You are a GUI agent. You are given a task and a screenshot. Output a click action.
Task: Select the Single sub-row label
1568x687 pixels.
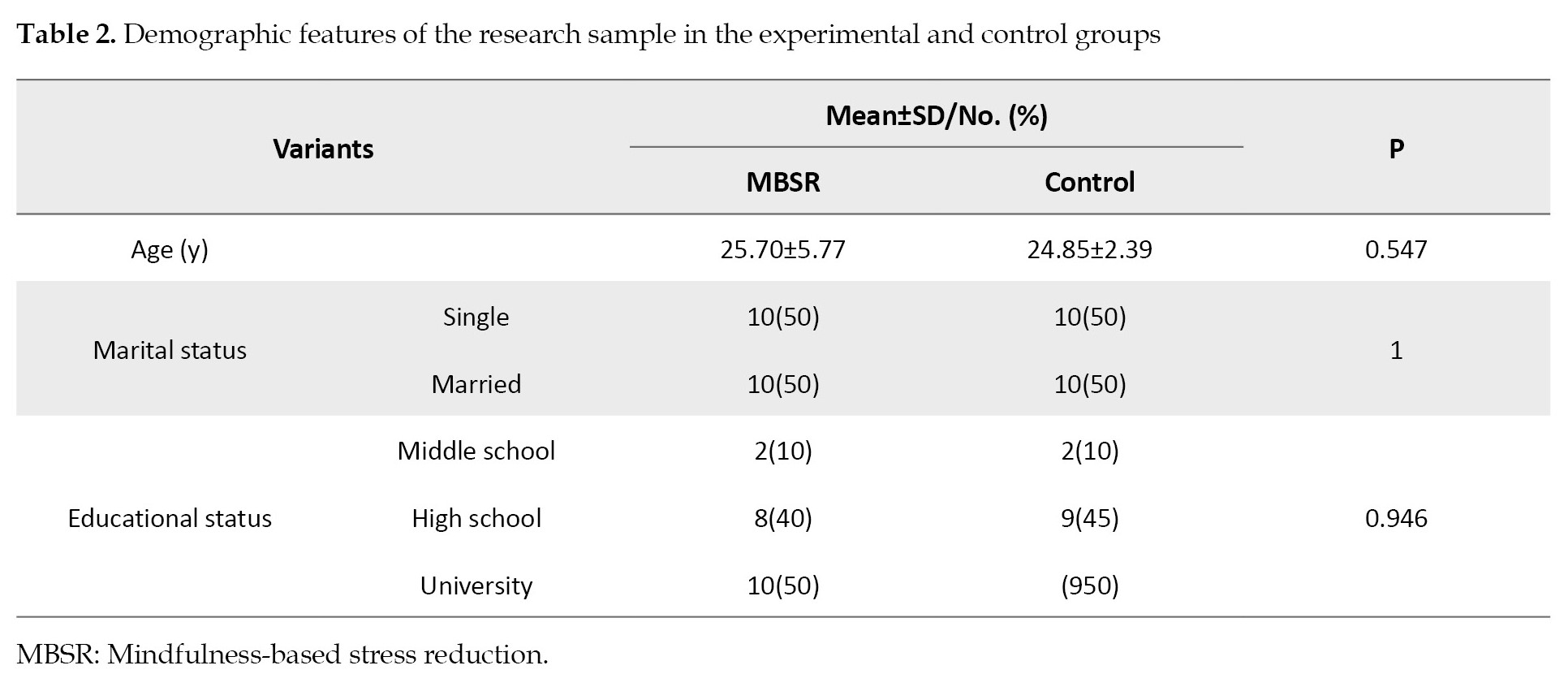[x=476, y=317]
